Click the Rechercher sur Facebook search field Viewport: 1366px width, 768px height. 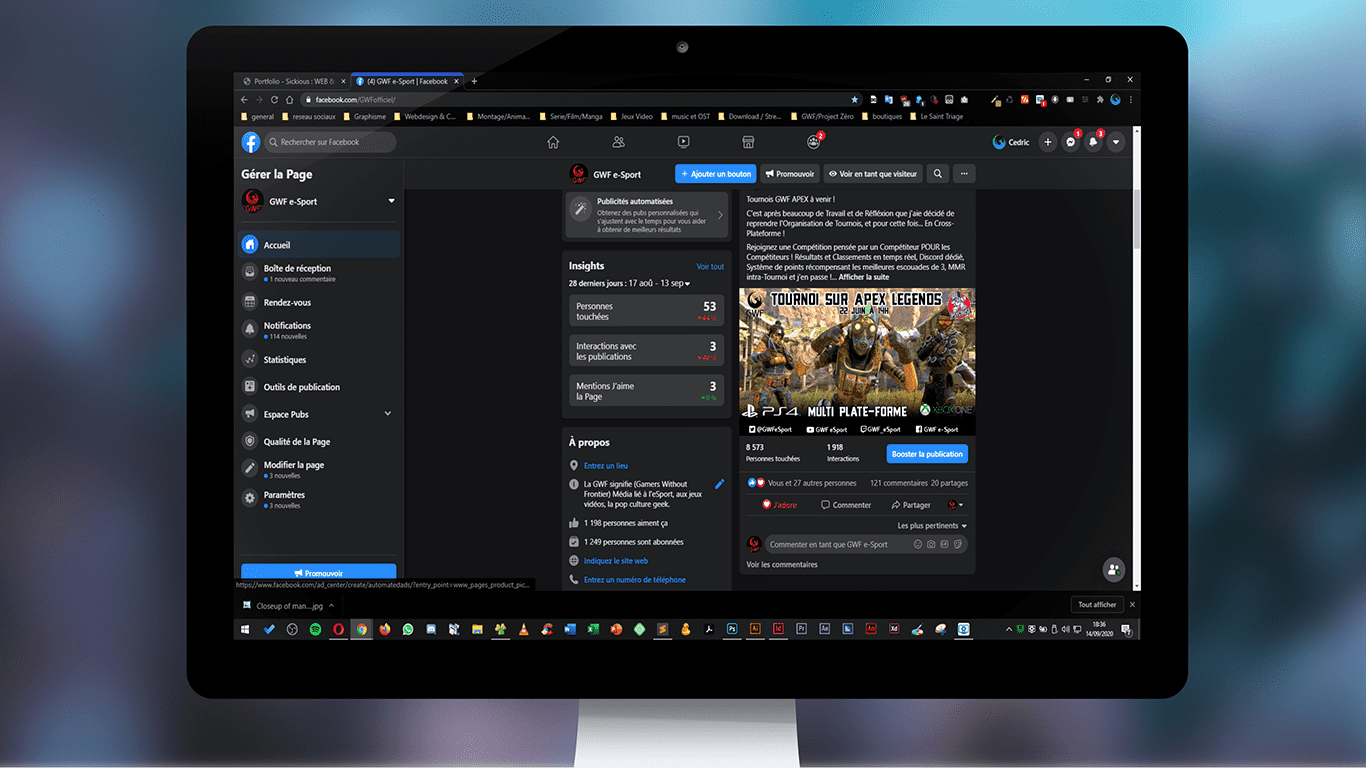(331, 142)
